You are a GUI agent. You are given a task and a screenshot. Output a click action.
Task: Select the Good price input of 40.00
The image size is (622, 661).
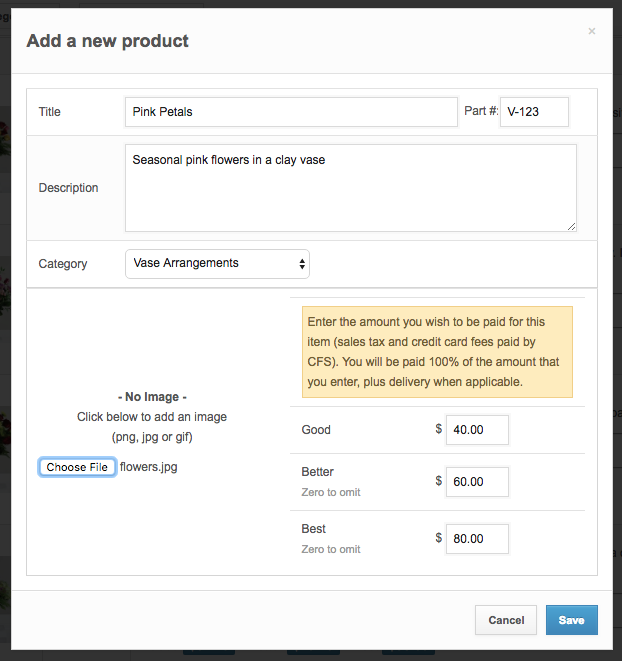click(x=477, y=430)
